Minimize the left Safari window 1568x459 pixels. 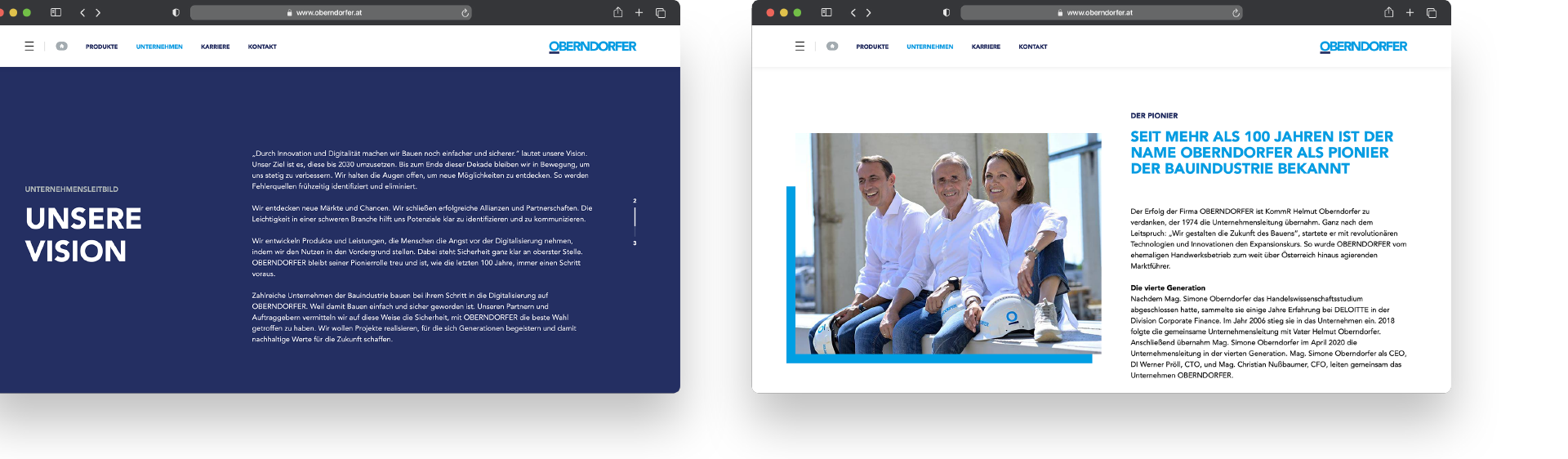point(13,12)
